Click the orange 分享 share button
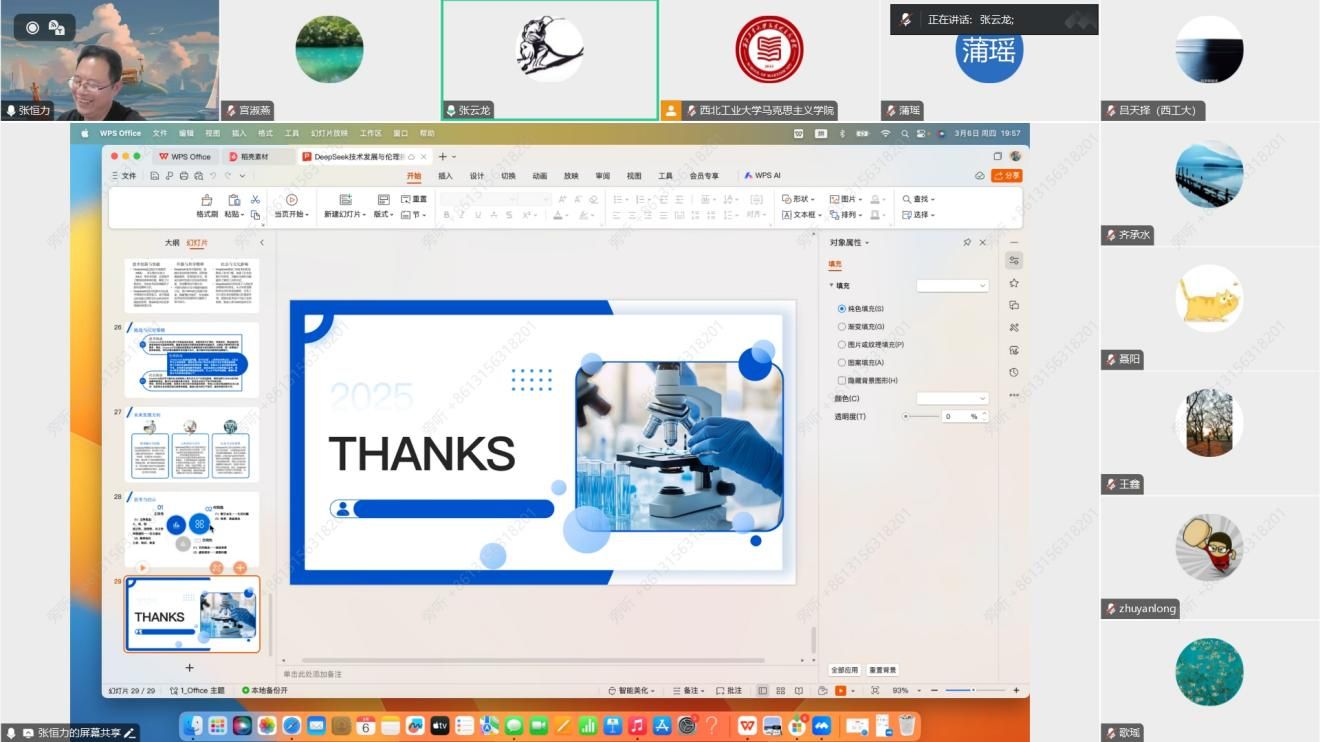Image resolution: width=1320 pixels, height=742 pixels. pos(1007,176)
